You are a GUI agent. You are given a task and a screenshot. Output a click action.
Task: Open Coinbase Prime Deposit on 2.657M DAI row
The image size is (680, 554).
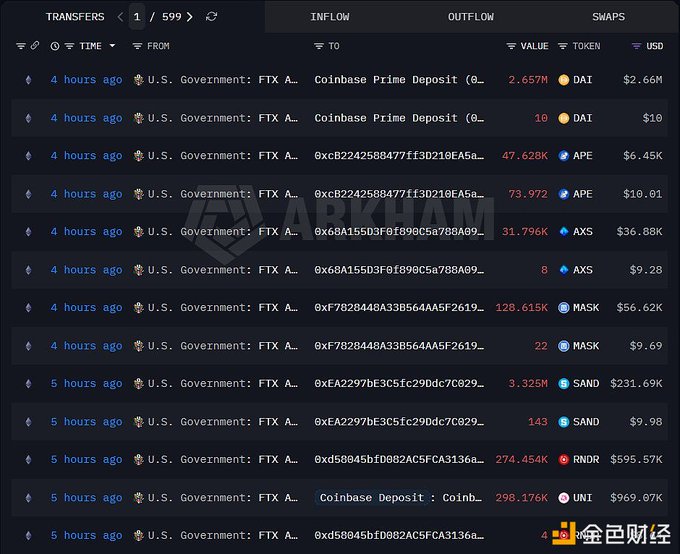pos(399,80)
